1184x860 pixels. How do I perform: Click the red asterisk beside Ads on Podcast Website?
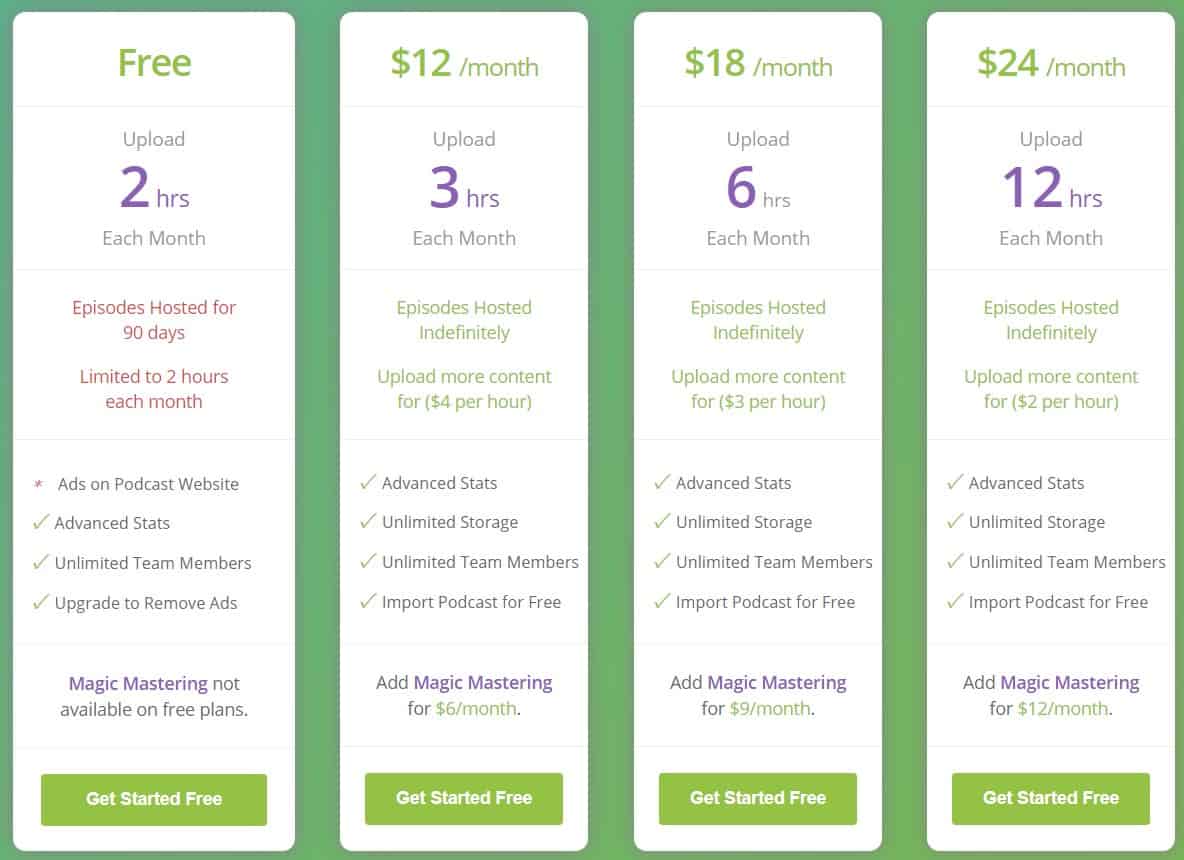[39, 485]
